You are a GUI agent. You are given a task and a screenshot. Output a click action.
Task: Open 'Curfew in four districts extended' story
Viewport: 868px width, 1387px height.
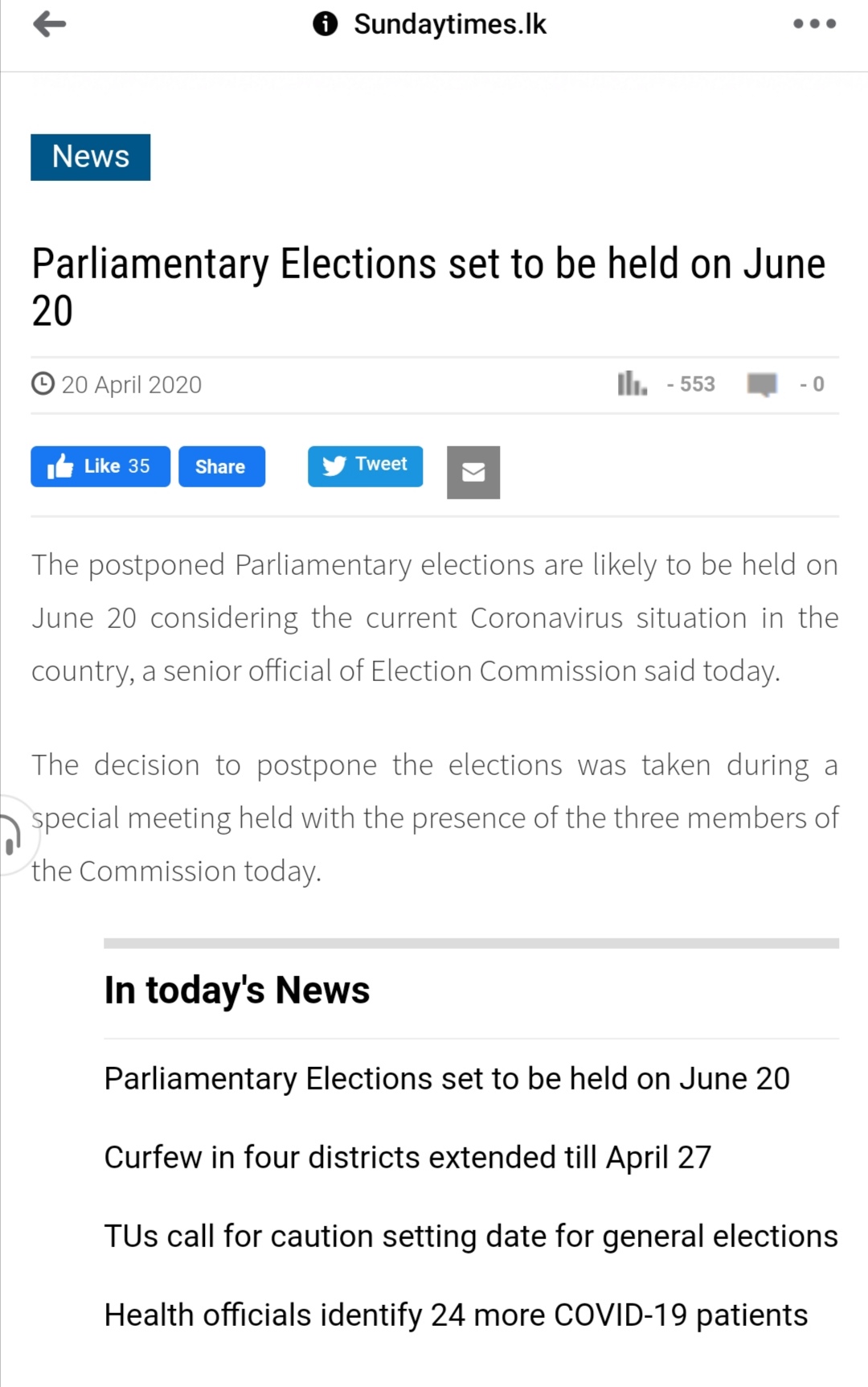click(x=407, y=1157)
